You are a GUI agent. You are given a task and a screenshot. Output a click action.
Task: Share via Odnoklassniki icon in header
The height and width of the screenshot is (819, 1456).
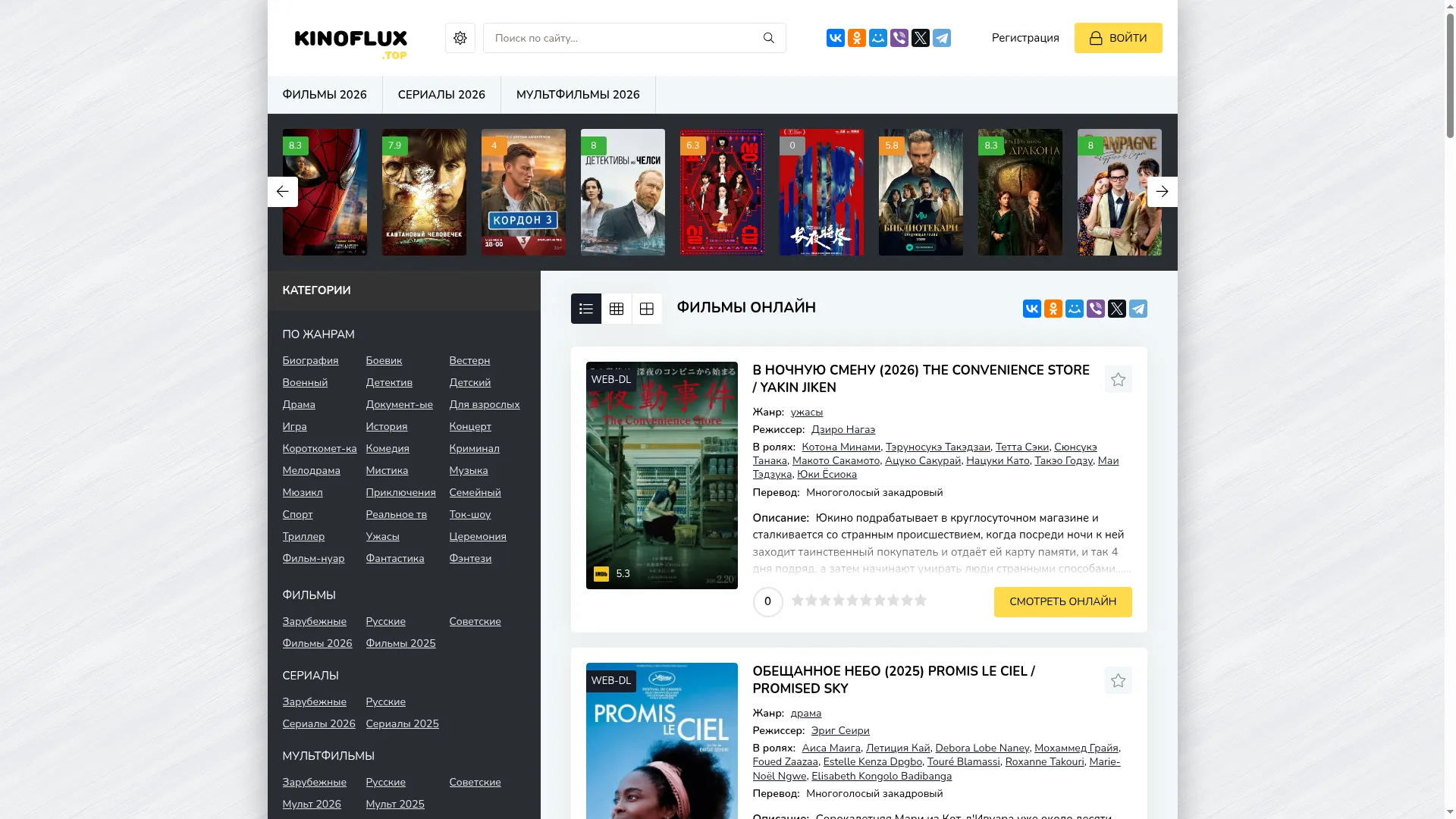[857, 38]
